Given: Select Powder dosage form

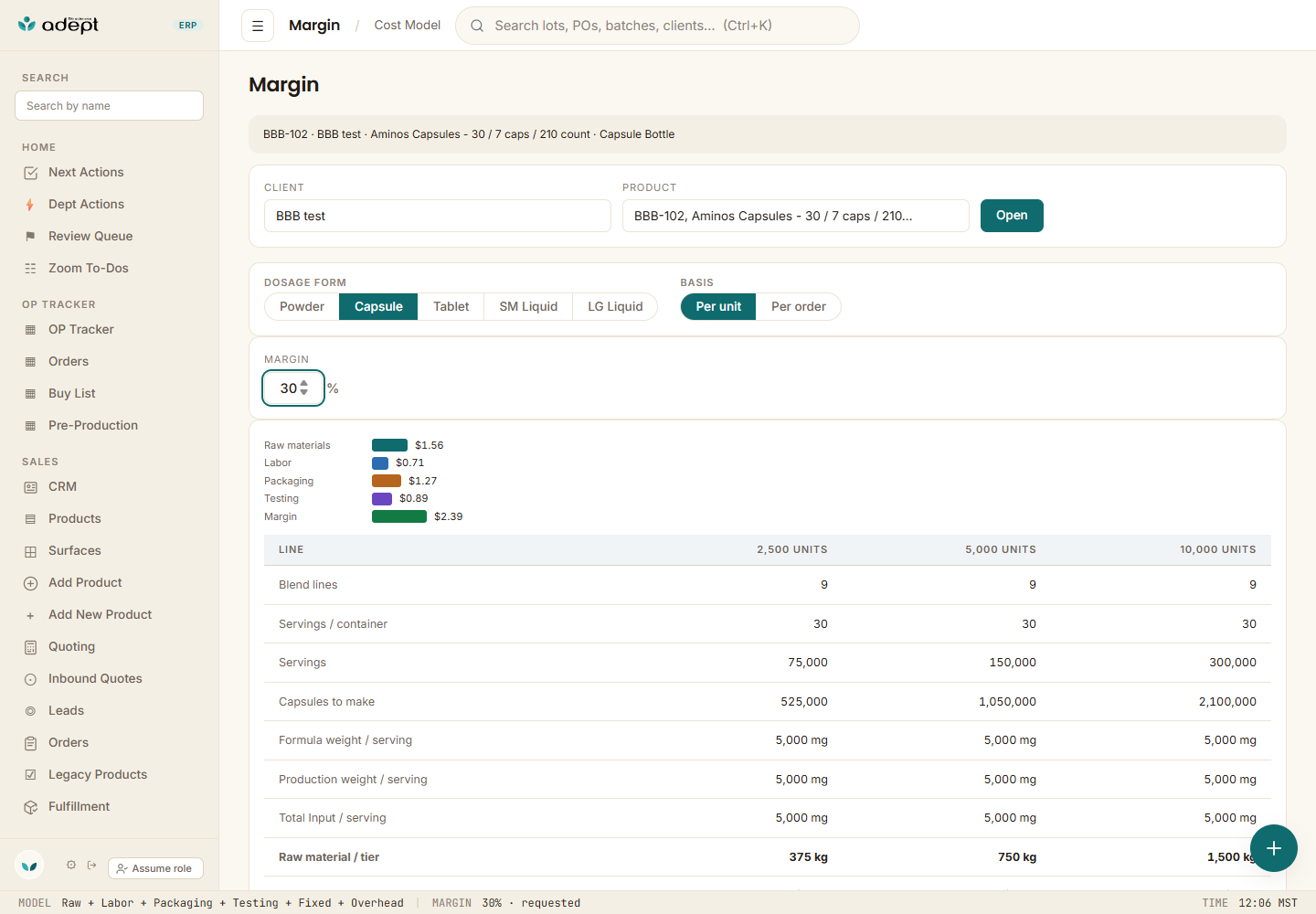Looking at the screenshot, I should click(x=302, y=307).
